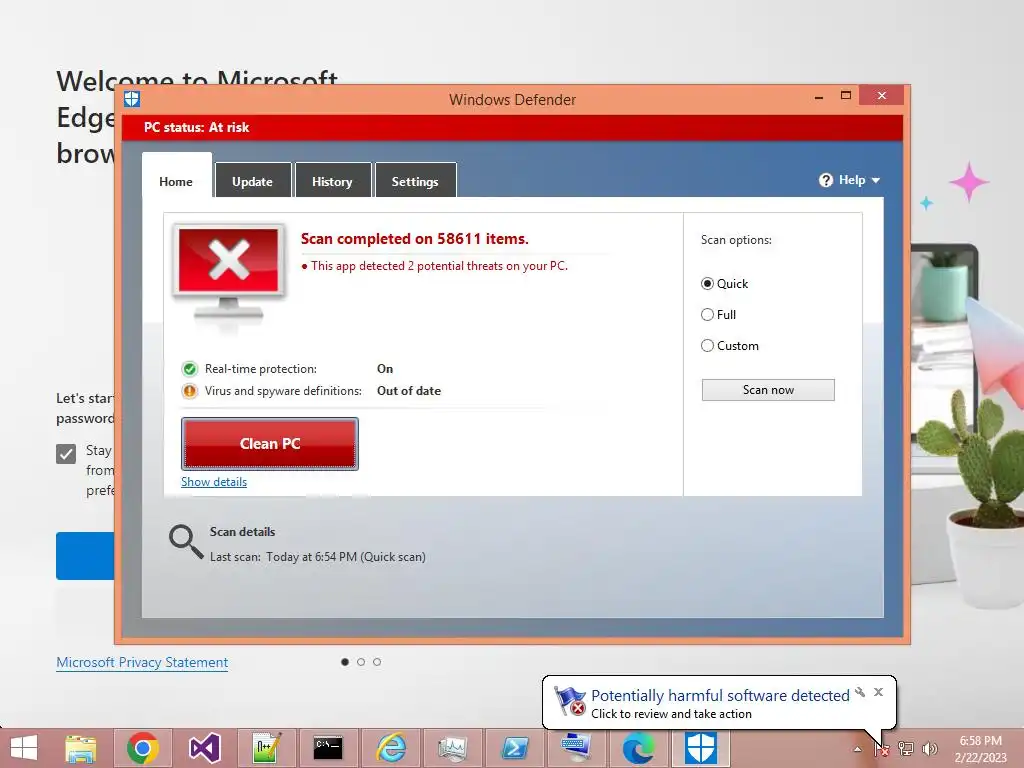
Task: Open the Show details link
Action: [x=214, y=482]
